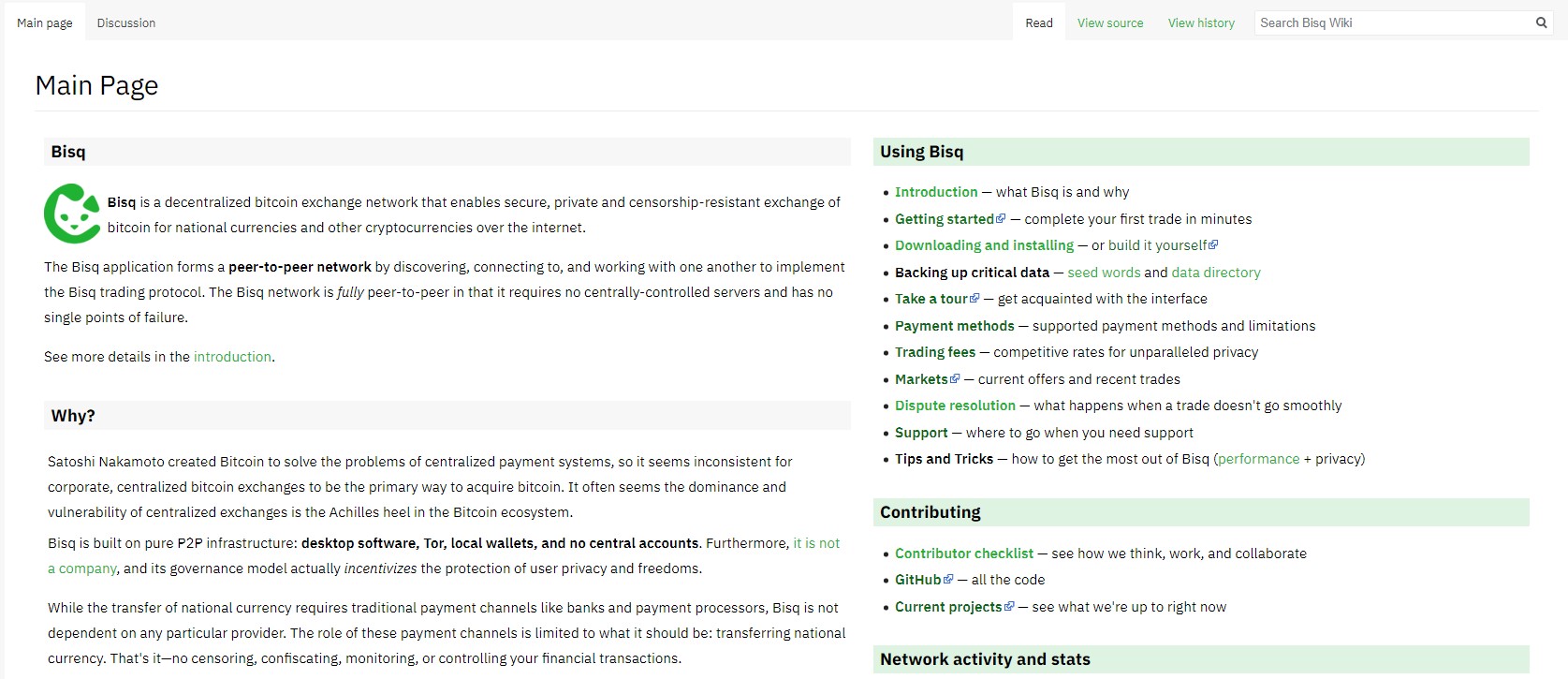
Task: Switch to the Main page tab
Action: point(45,22)
